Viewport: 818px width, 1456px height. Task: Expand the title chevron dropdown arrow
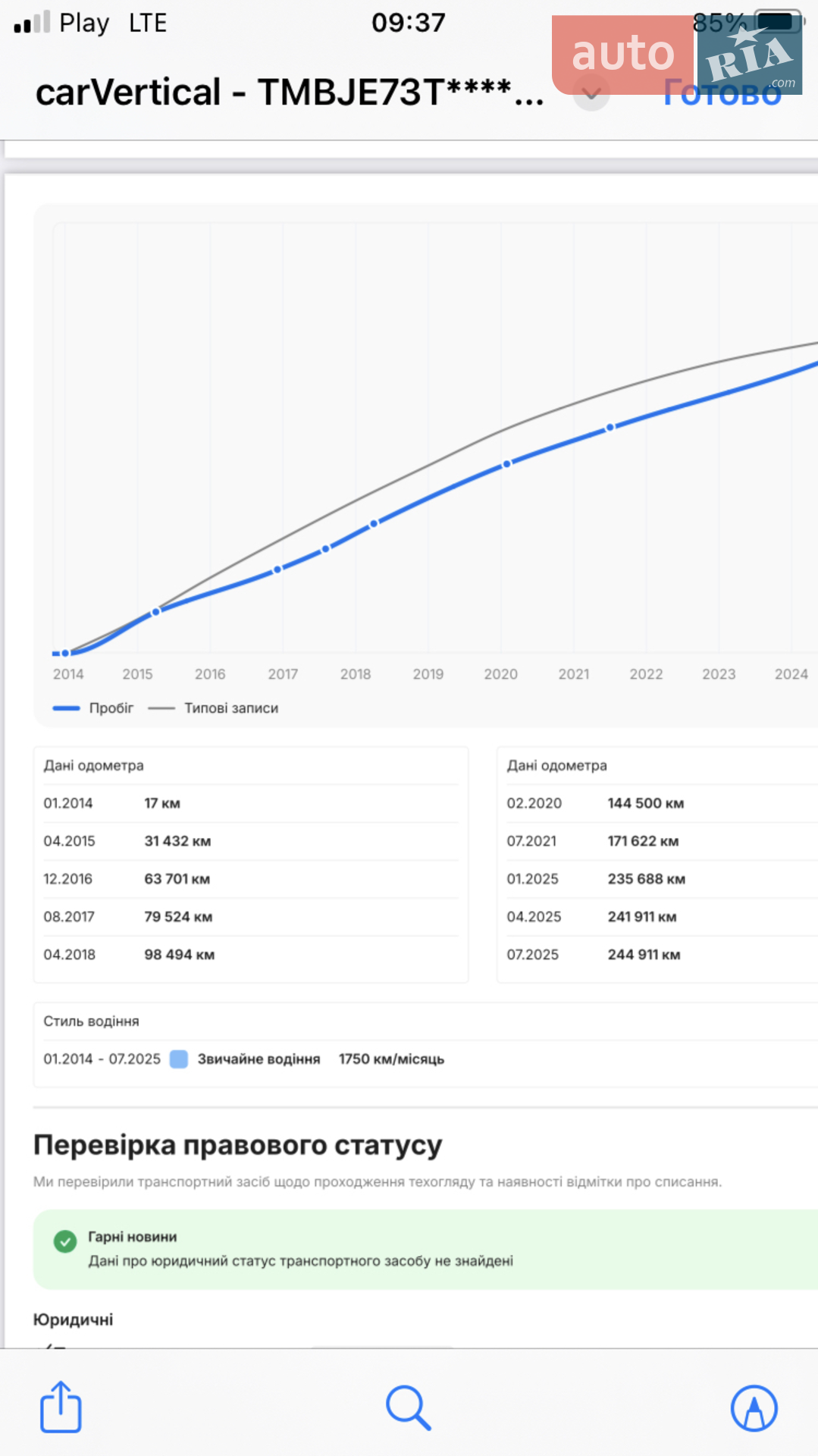tap(591, 93)
